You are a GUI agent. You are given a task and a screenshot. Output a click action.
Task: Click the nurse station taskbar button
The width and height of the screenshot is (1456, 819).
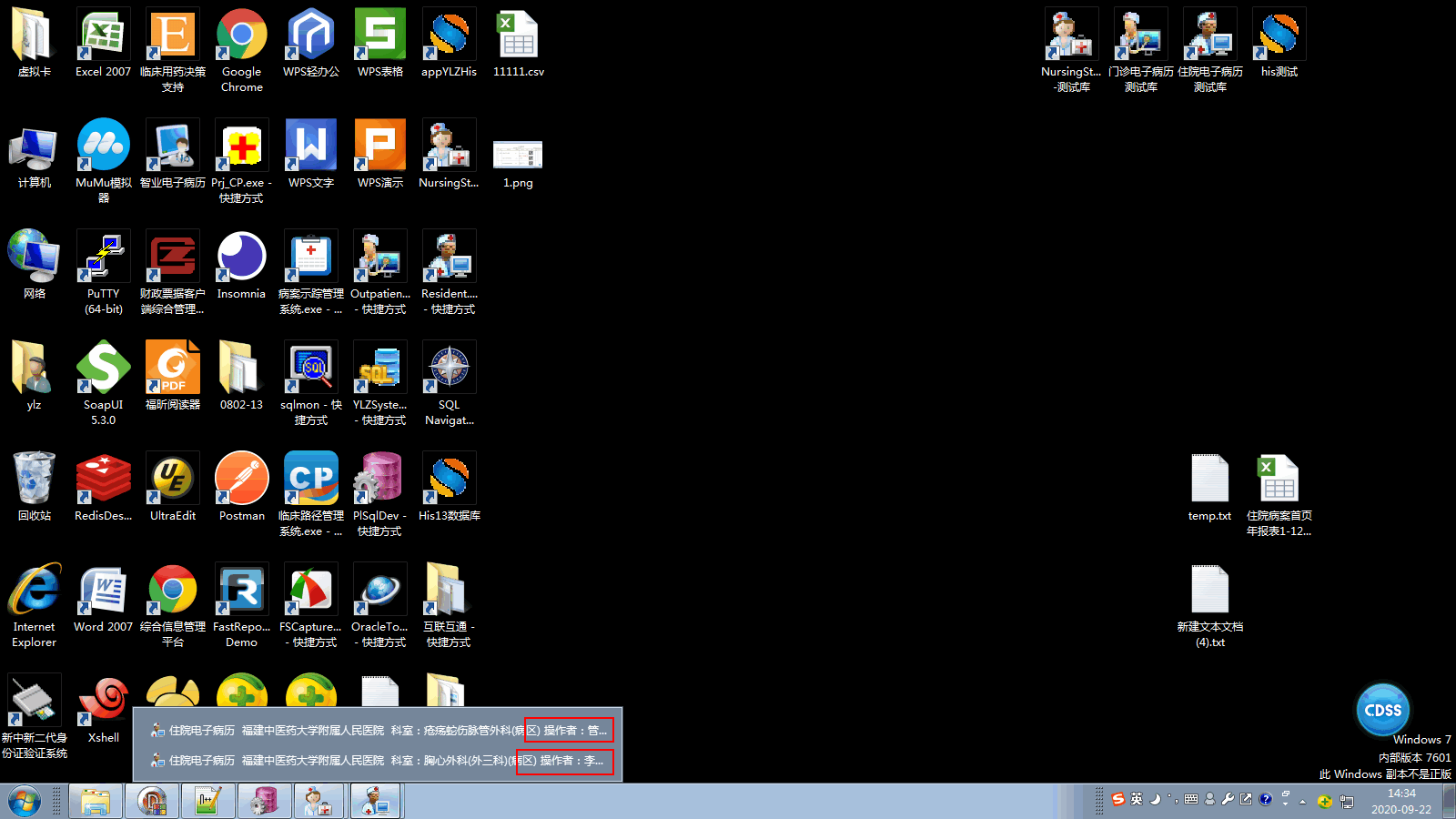tap(318, 802)
